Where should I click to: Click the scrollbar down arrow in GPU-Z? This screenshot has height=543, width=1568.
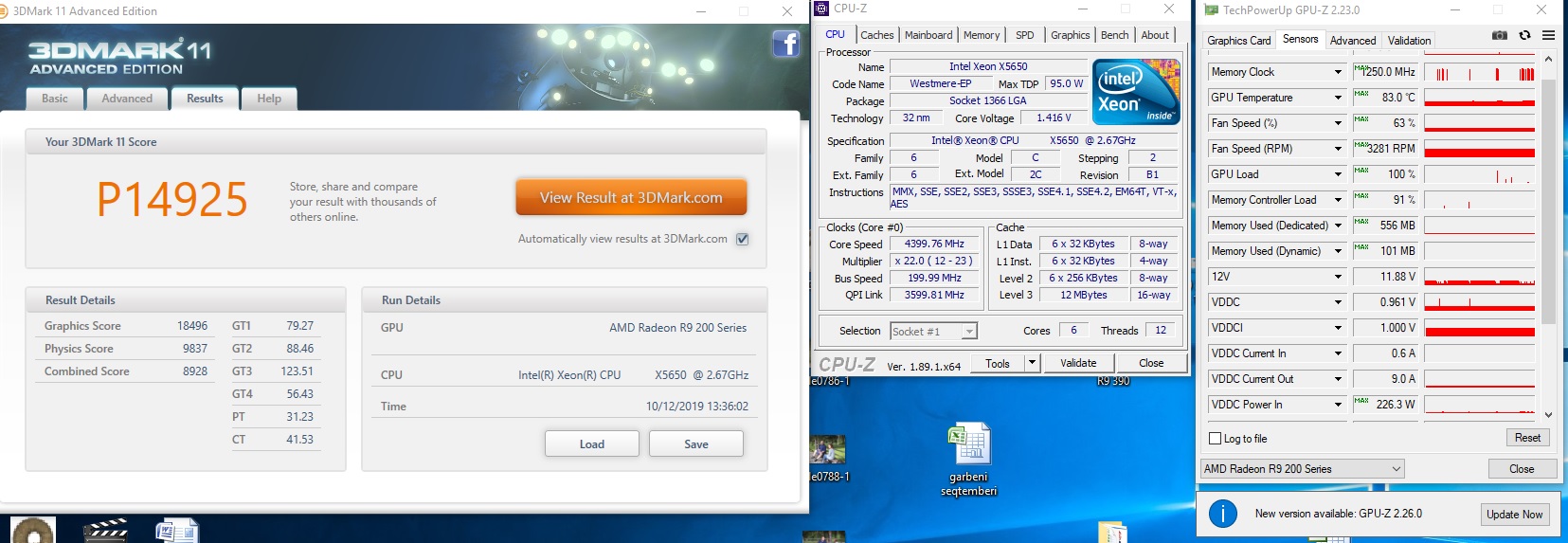tap(1549, 415)
